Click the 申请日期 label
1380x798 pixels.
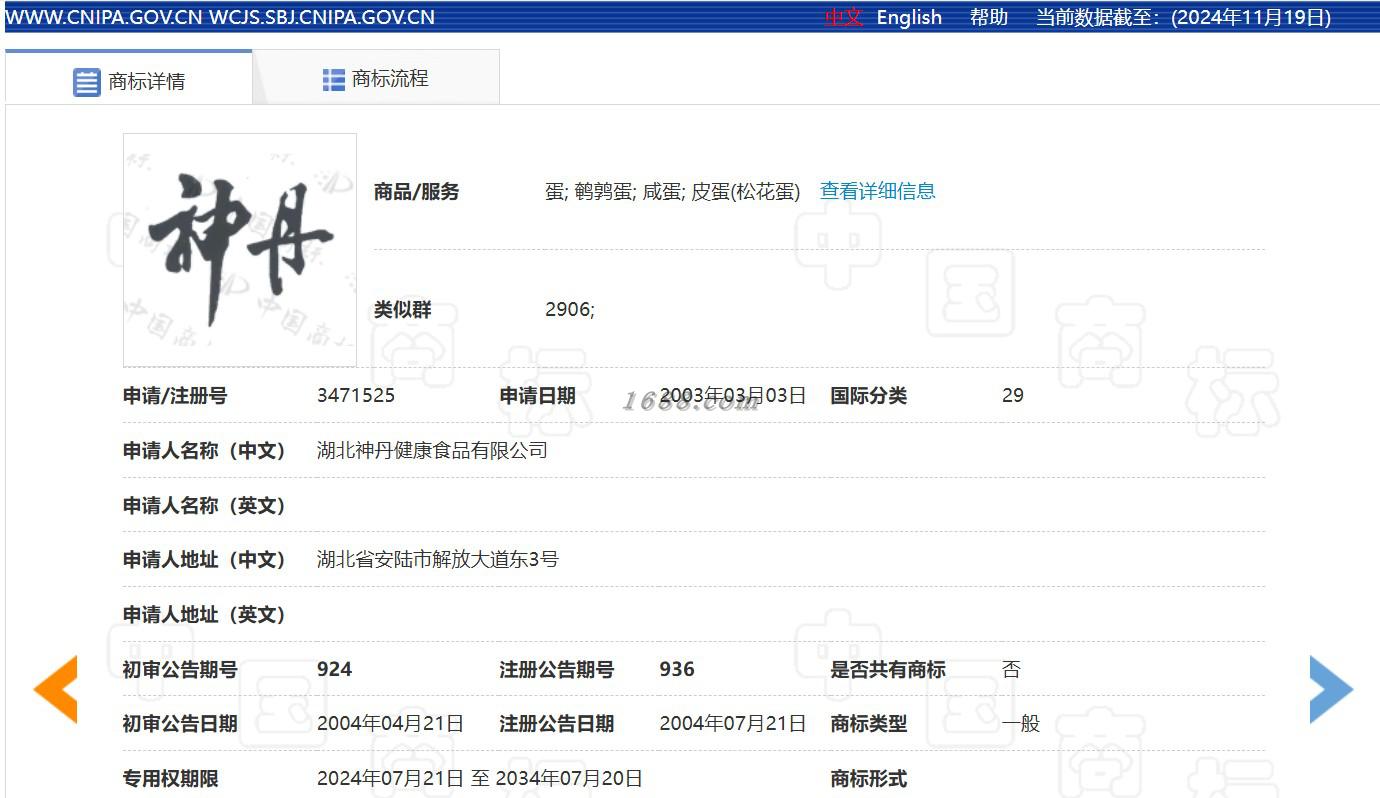pyautogui.click(x=538, y=395)
